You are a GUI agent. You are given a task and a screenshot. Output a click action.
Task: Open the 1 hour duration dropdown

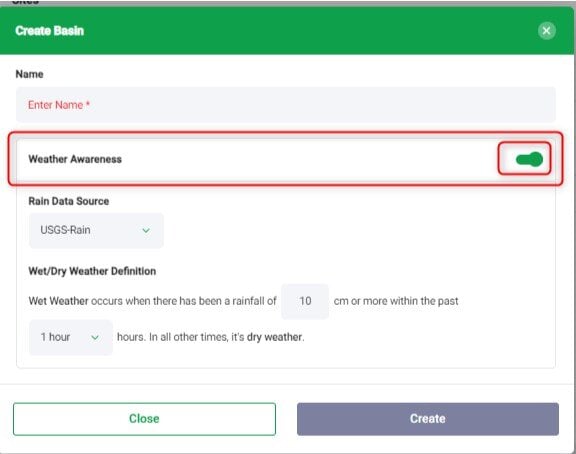pos(71,337)
